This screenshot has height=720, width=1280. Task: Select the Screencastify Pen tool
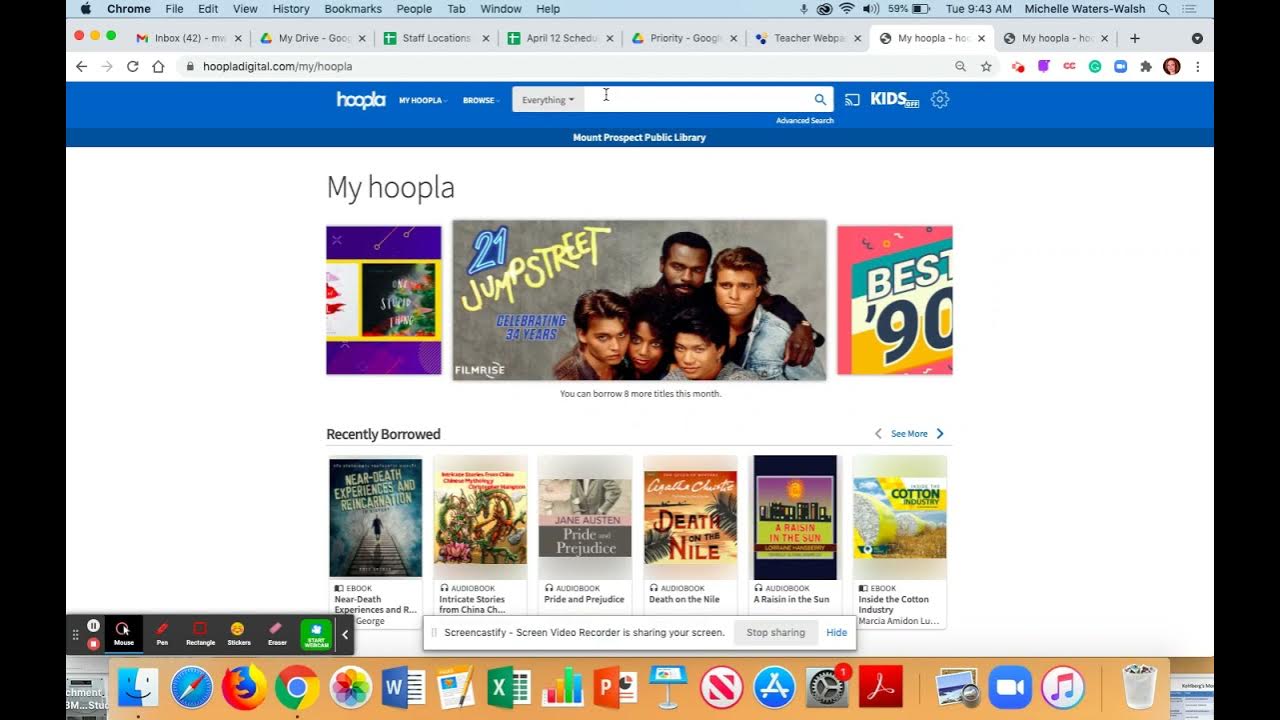tap(162, 633)
